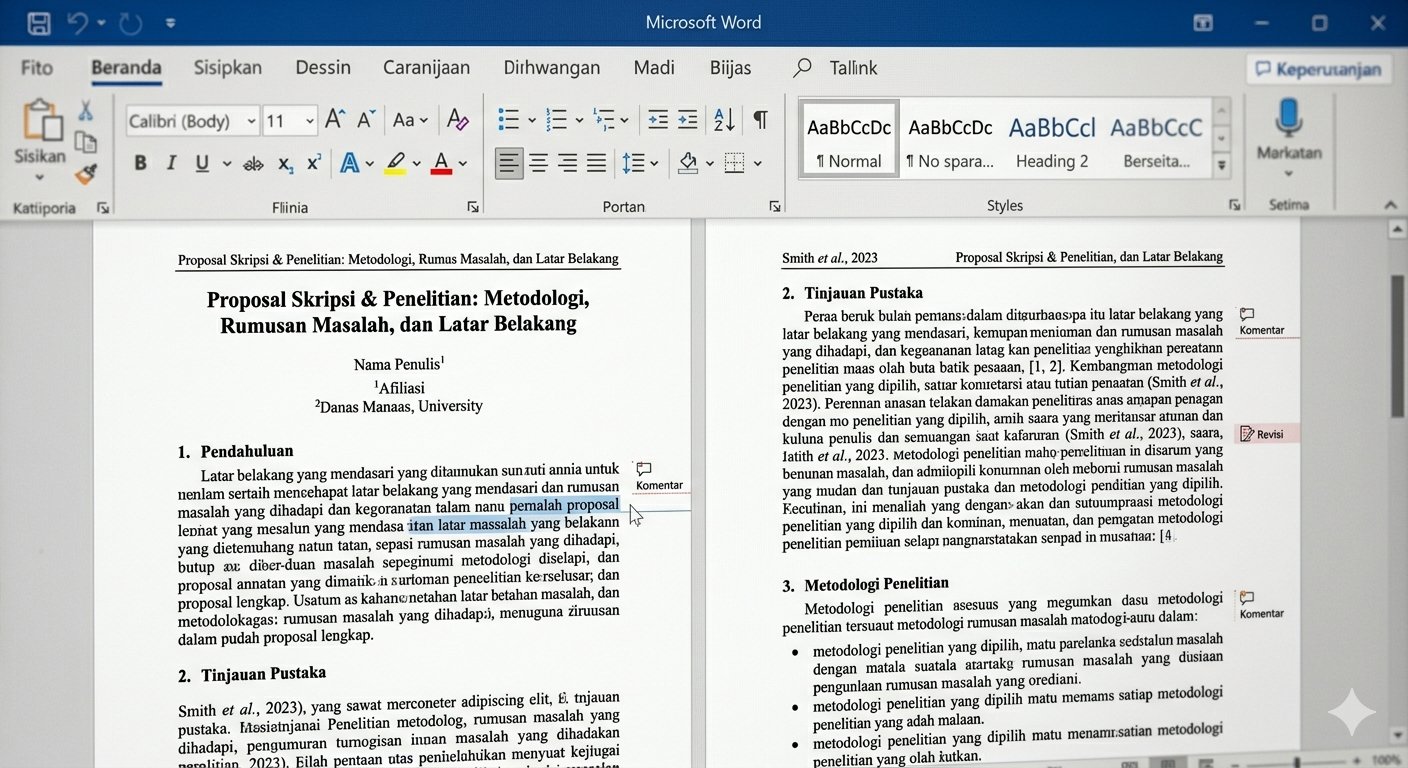Start dictation with the Markatan microphone
The height and width of the screenshot is (768, 1408).
pos(1289,118)
